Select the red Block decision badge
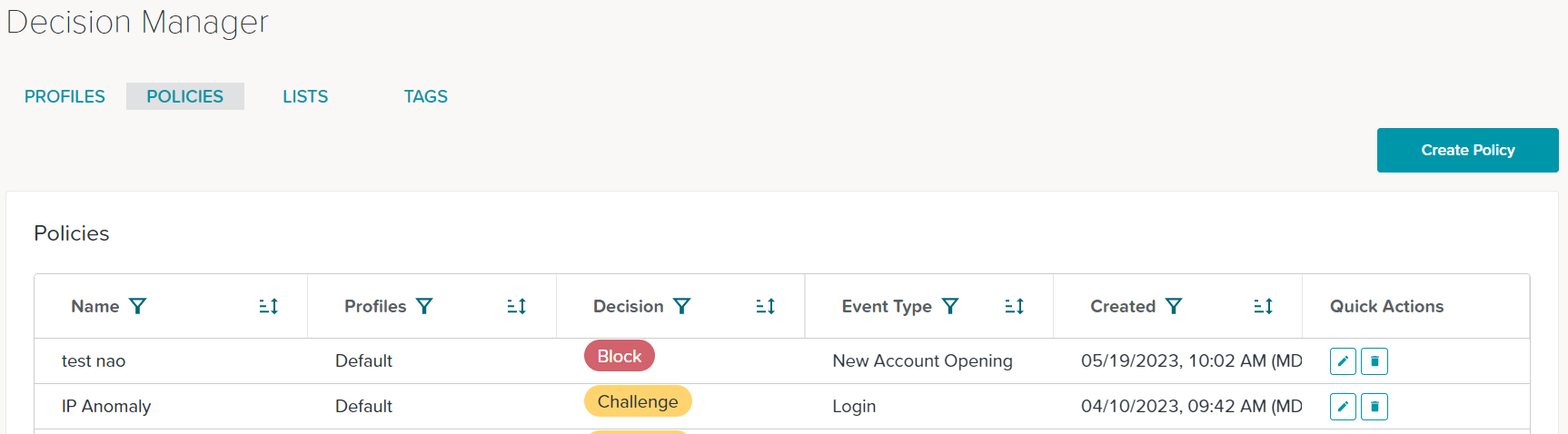1568x434 pixels. coord(620,356)
